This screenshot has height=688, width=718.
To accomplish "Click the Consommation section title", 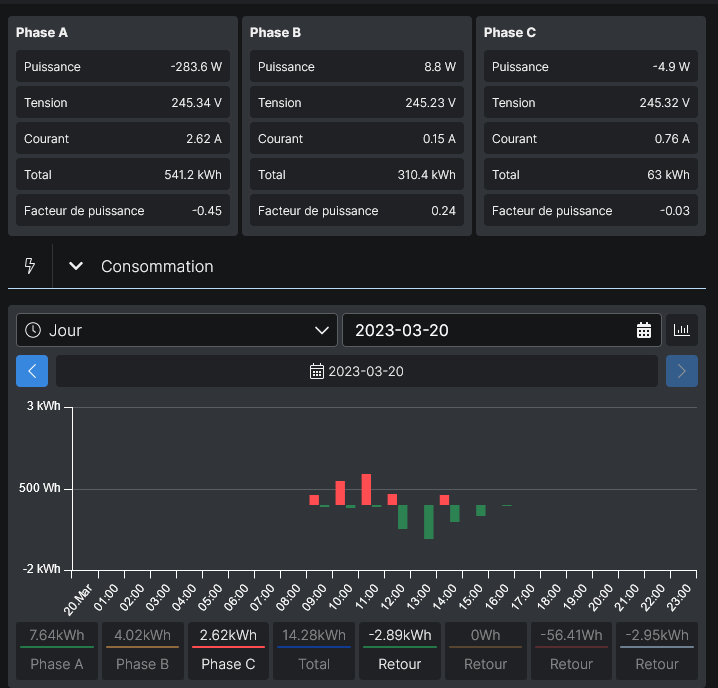I will click(157, 267).
